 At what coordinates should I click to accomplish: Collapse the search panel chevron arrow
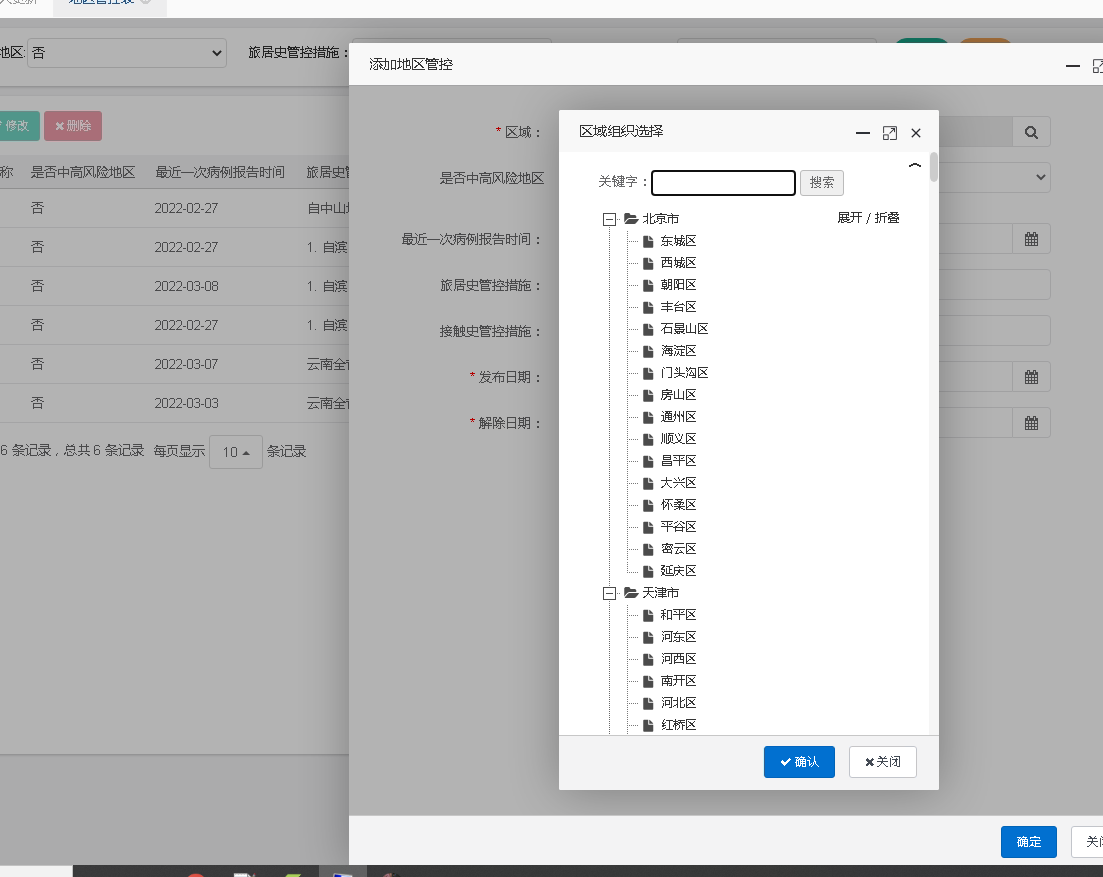click(x=914, y=165)
